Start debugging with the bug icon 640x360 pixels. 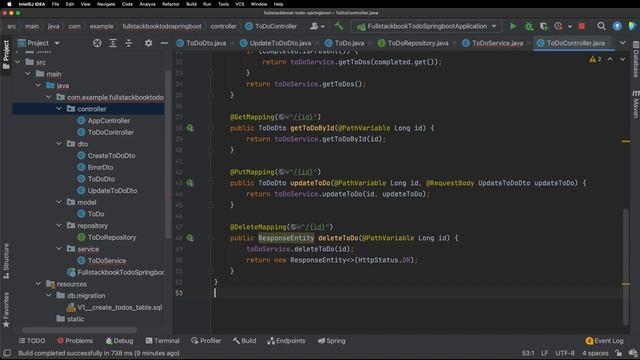tap(529, 26)
